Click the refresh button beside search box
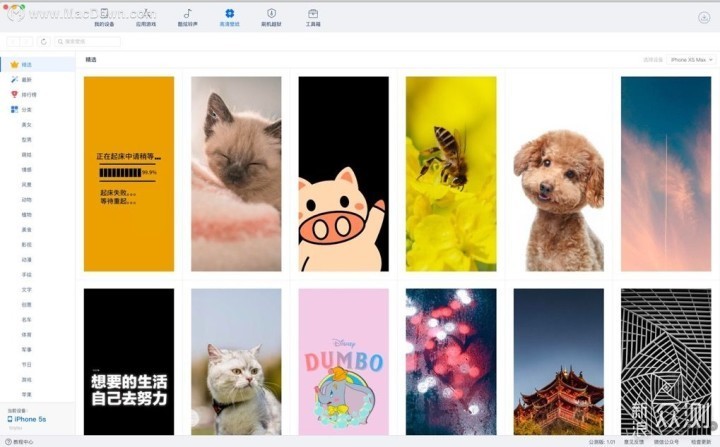The image size is (720, 447). point(43,42)
